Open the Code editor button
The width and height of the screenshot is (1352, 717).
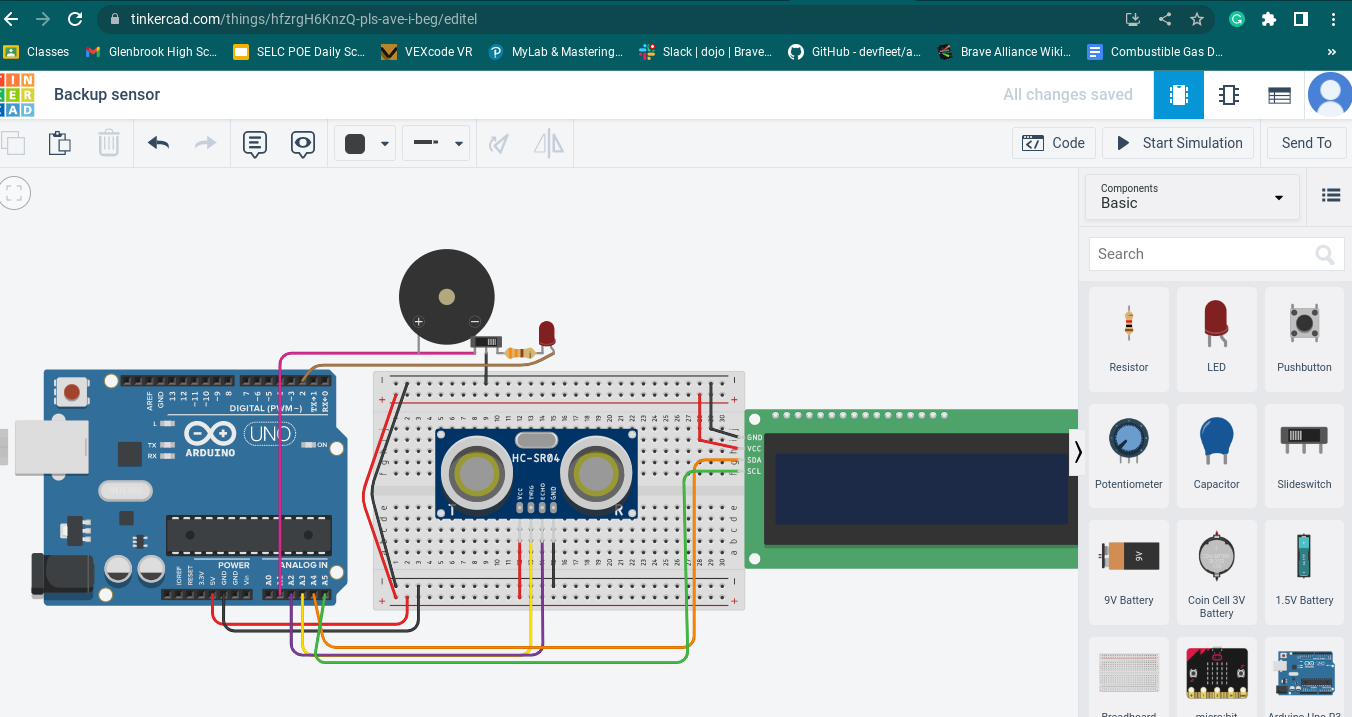(1053, 143)
